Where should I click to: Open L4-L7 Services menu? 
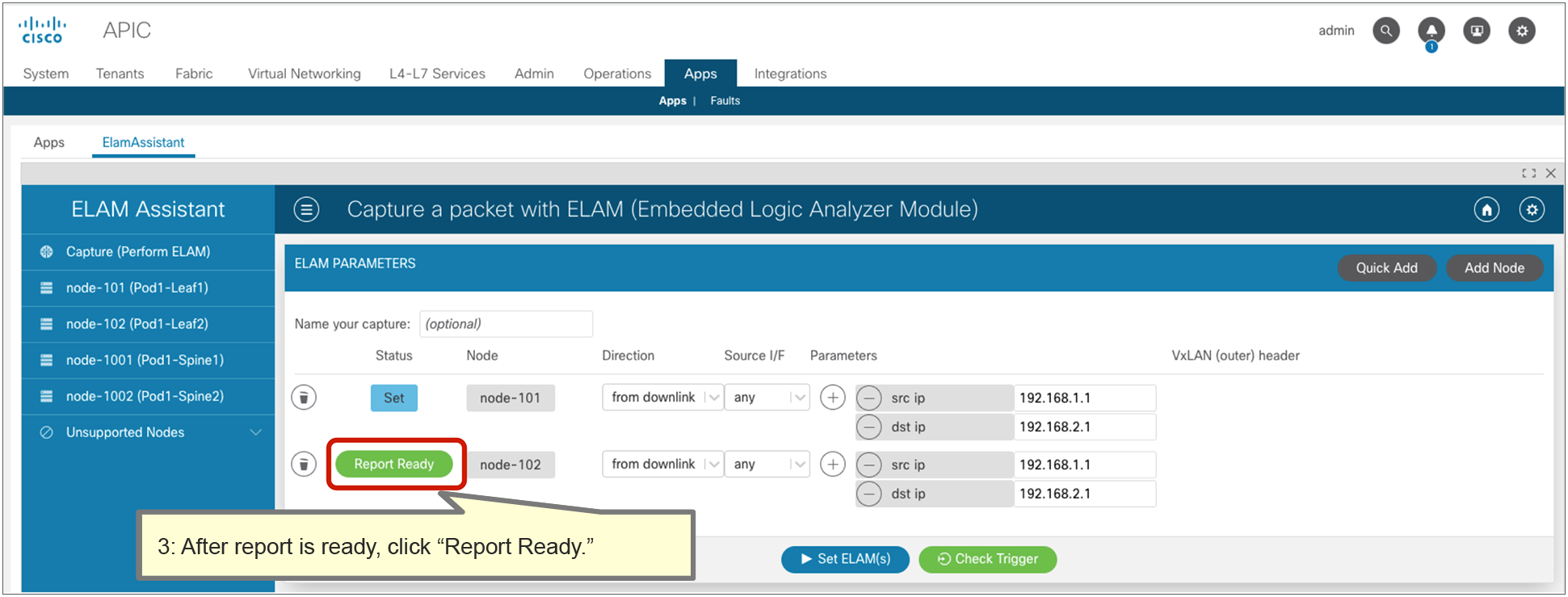tap(437, 74)
